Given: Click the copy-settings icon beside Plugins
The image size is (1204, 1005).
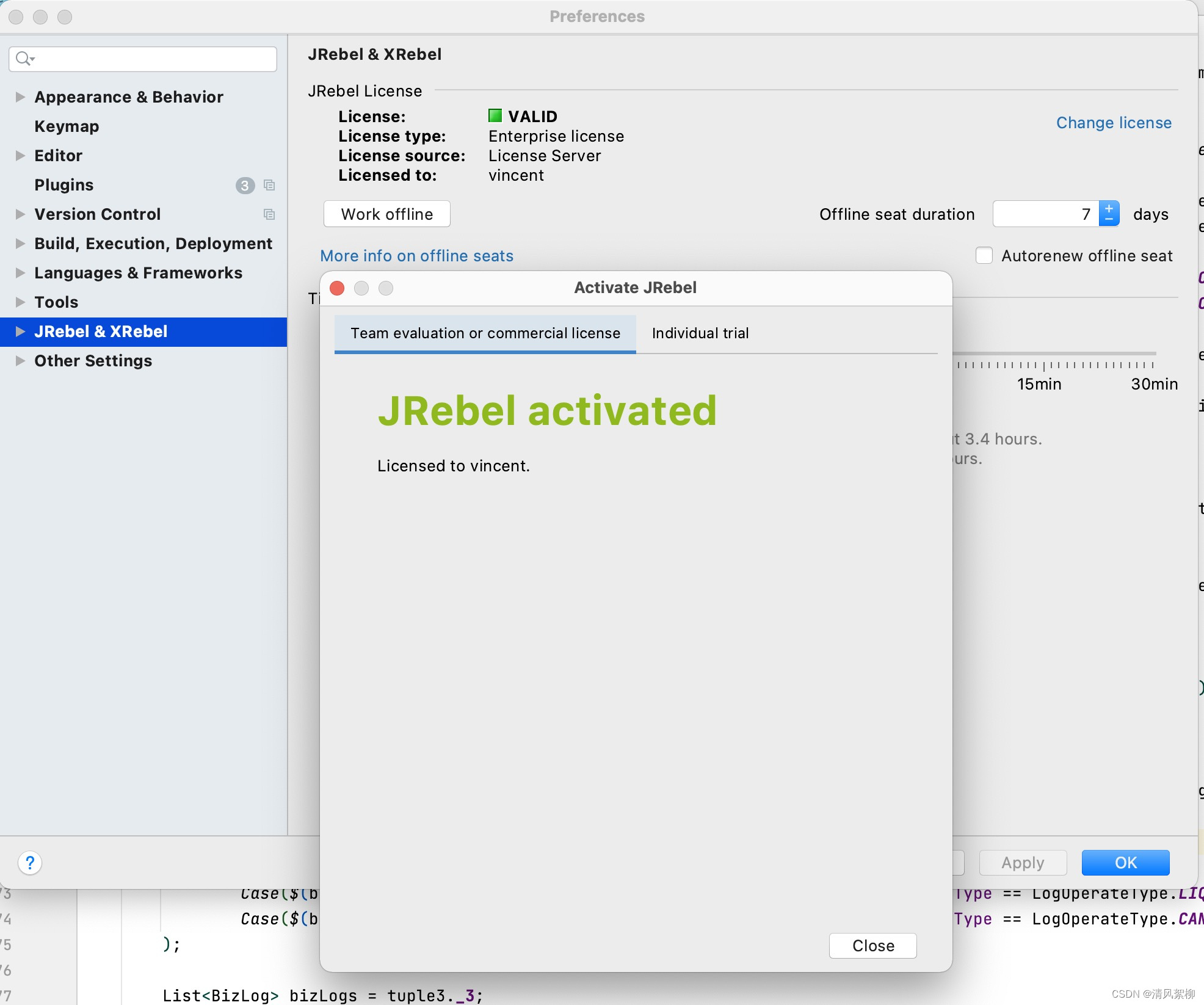Looking at the screenshot, I should (x=269, y=186).
